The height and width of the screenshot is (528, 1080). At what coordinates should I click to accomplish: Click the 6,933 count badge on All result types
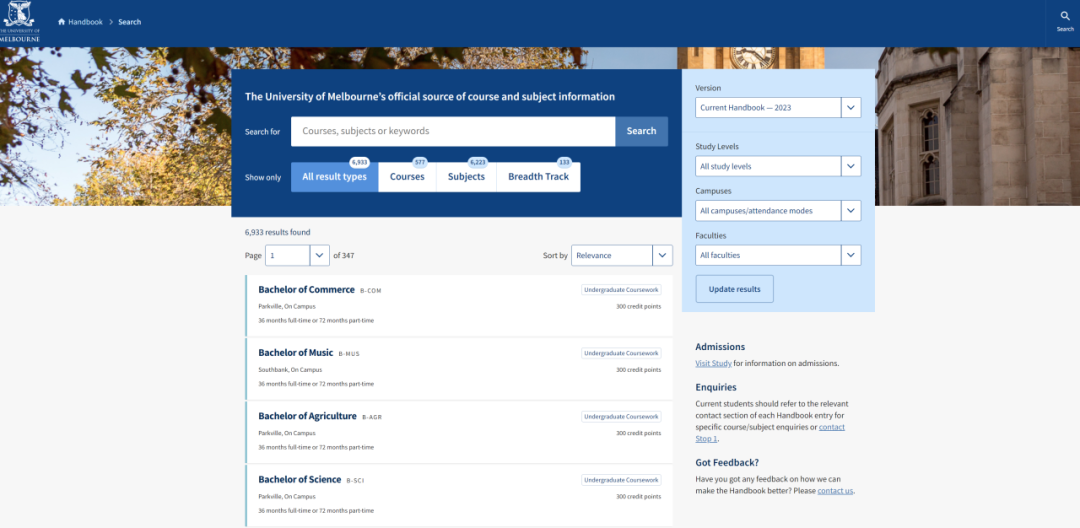(x=360, y=162)
